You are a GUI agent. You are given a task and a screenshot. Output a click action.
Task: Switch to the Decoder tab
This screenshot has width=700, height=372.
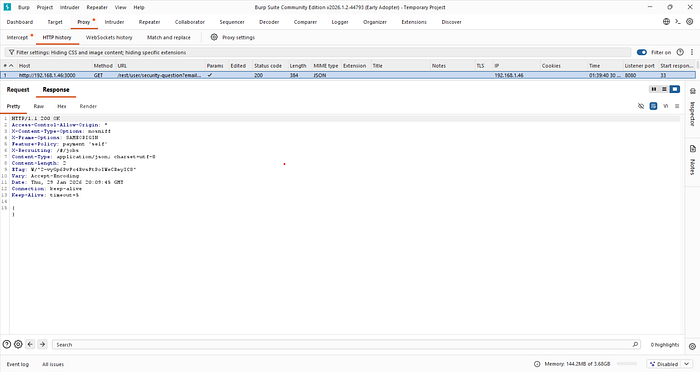(269, 22)
